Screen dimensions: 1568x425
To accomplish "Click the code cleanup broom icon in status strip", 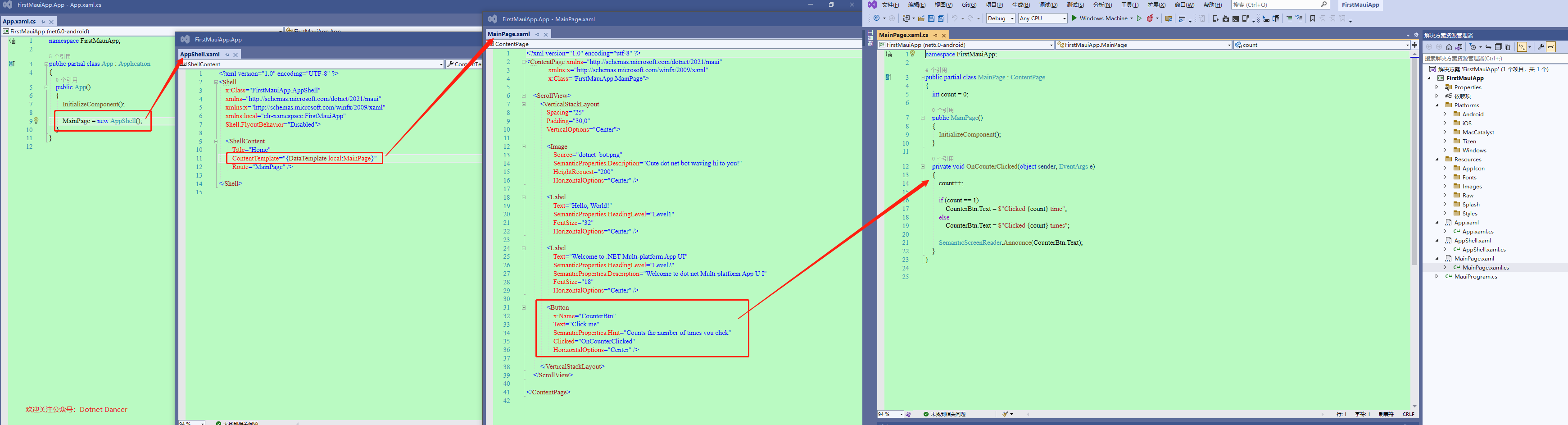I will (x=1006, y=414).
